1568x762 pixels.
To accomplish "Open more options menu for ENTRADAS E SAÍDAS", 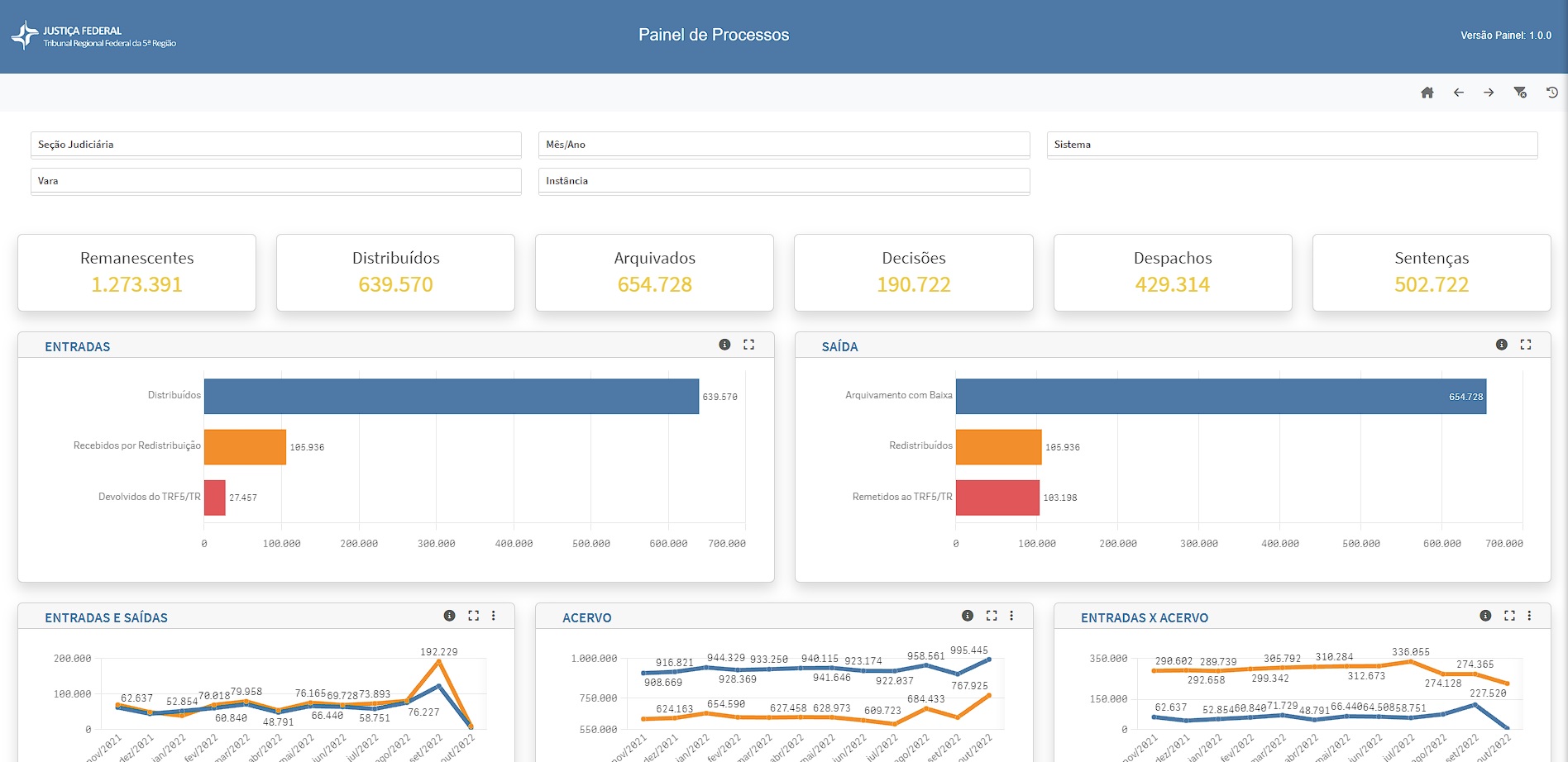I will [494, 616].
